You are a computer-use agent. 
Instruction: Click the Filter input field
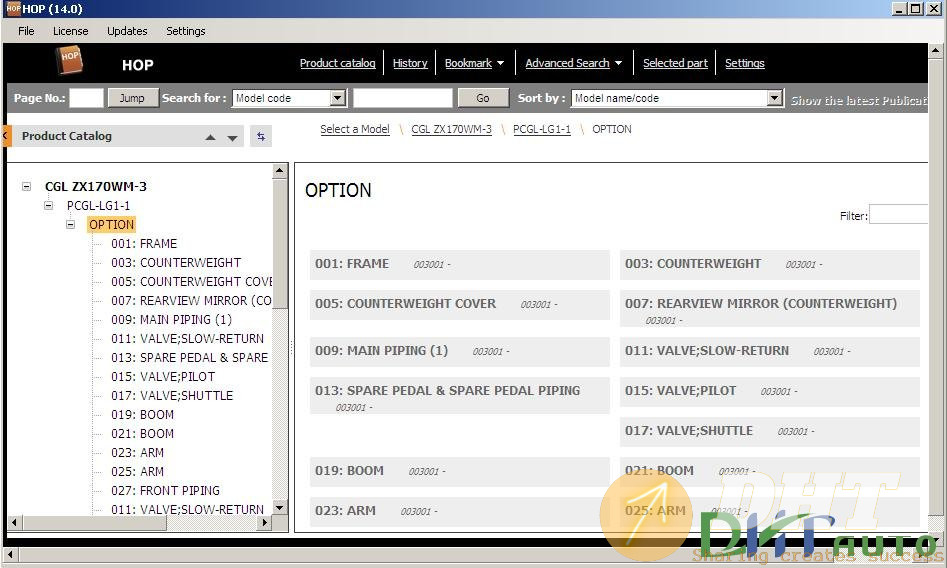click(x=898, y=215)
